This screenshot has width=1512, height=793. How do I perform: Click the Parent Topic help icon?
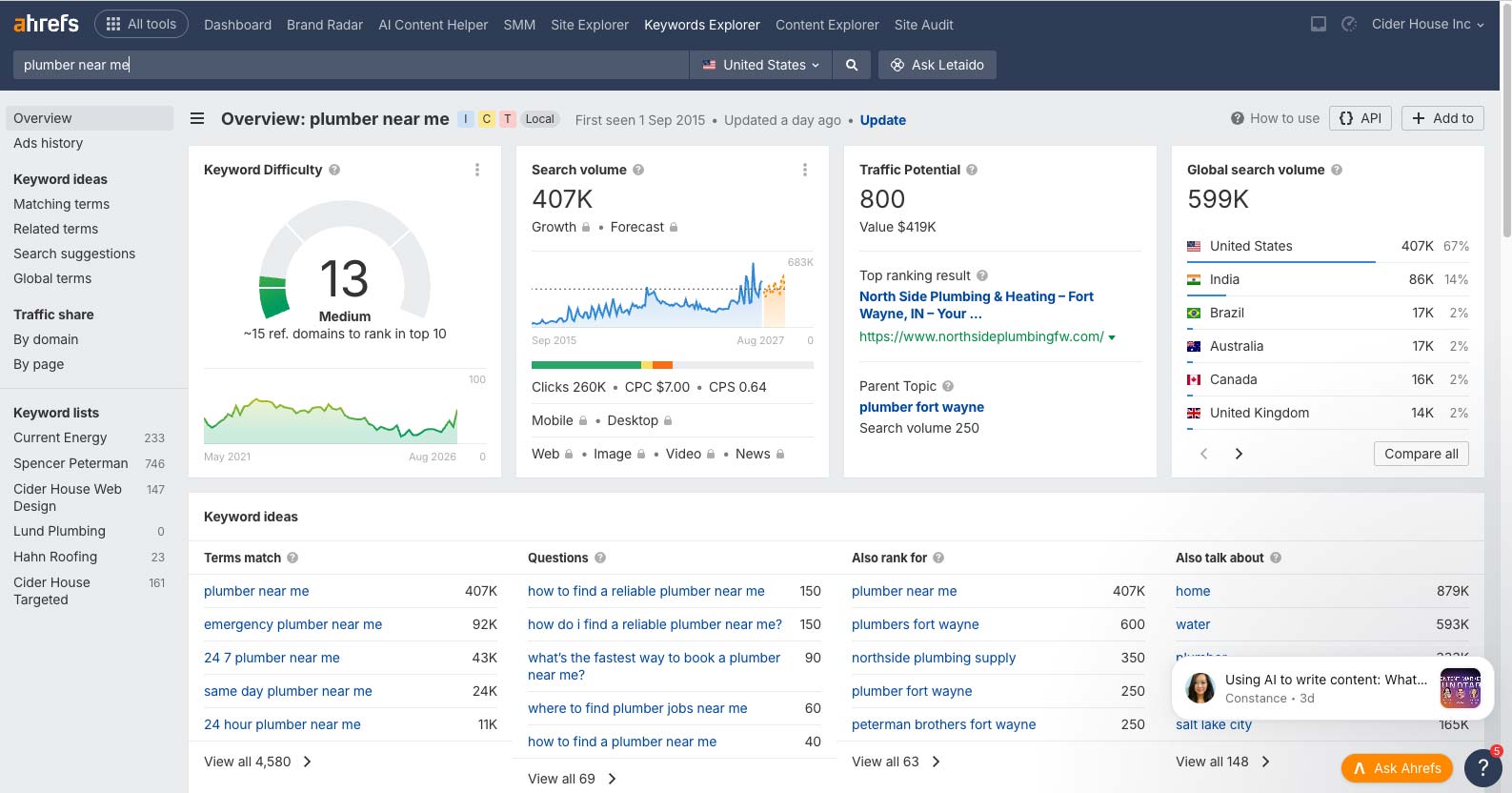[948, 386]
